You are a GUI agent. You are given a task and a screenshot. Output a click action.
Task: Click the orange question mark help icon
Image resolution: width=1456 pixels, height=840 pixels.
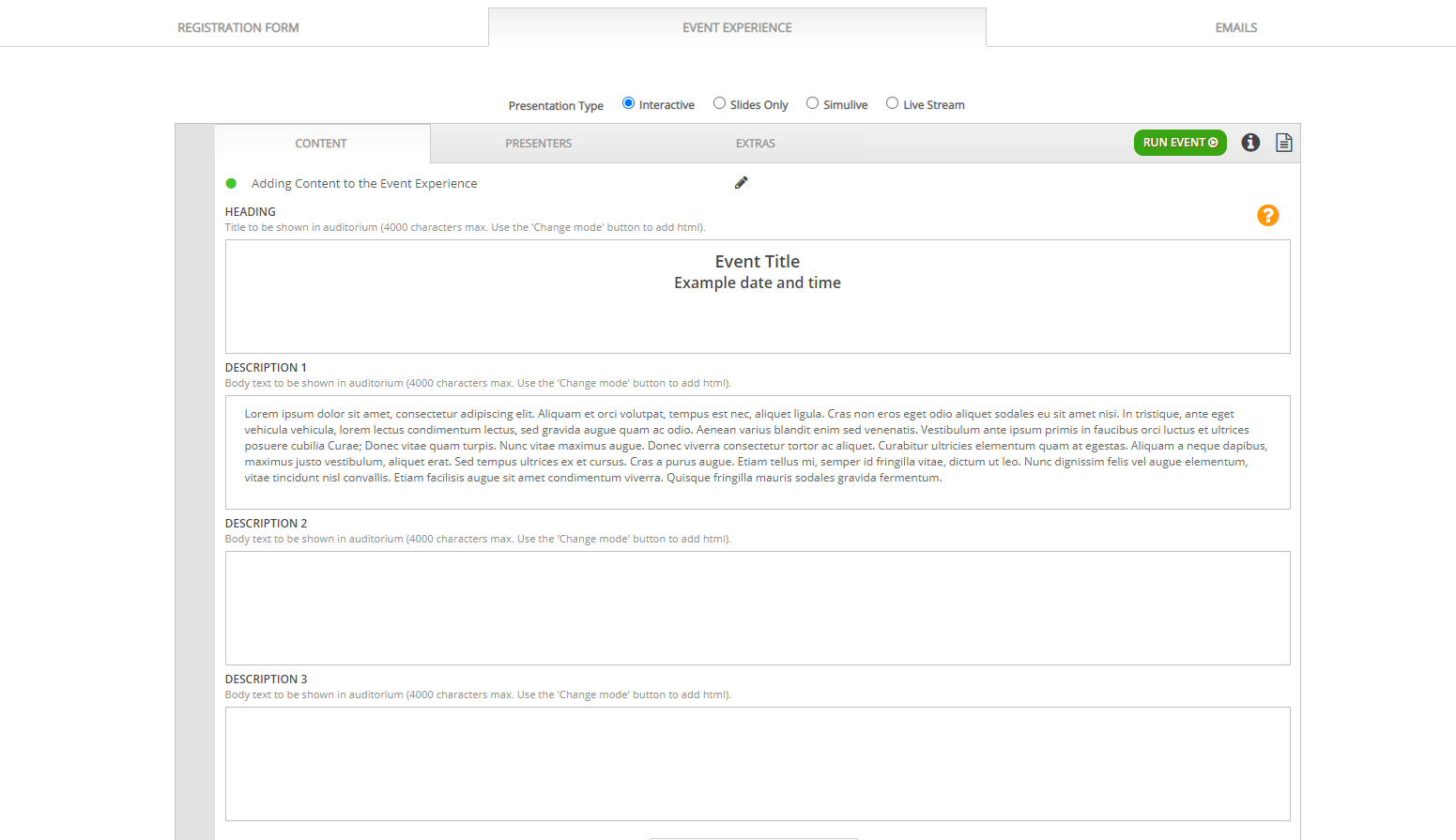coord(1268,216)
